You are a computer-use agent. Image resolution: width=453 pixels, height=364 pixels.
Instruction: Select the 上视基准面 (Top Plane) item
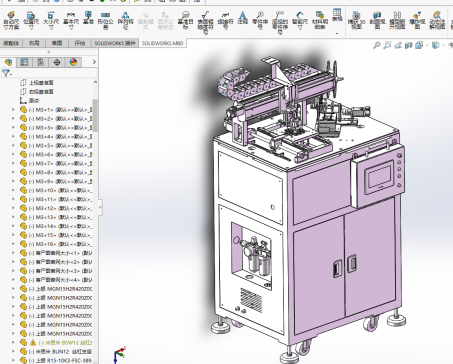point(37,82)
